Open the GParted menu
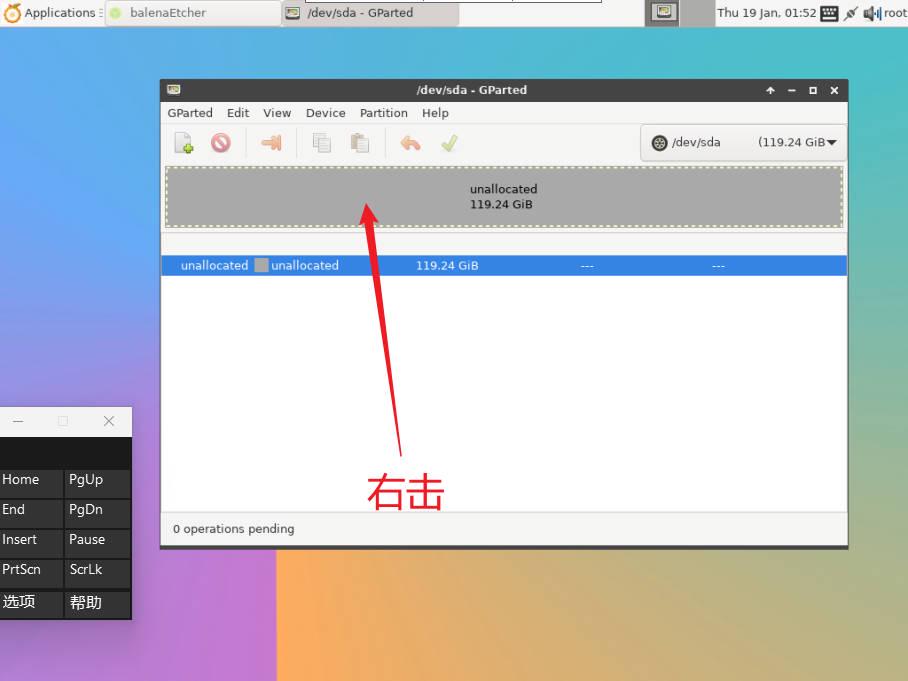This screenshot has width=908, height=681. [190, 113]
